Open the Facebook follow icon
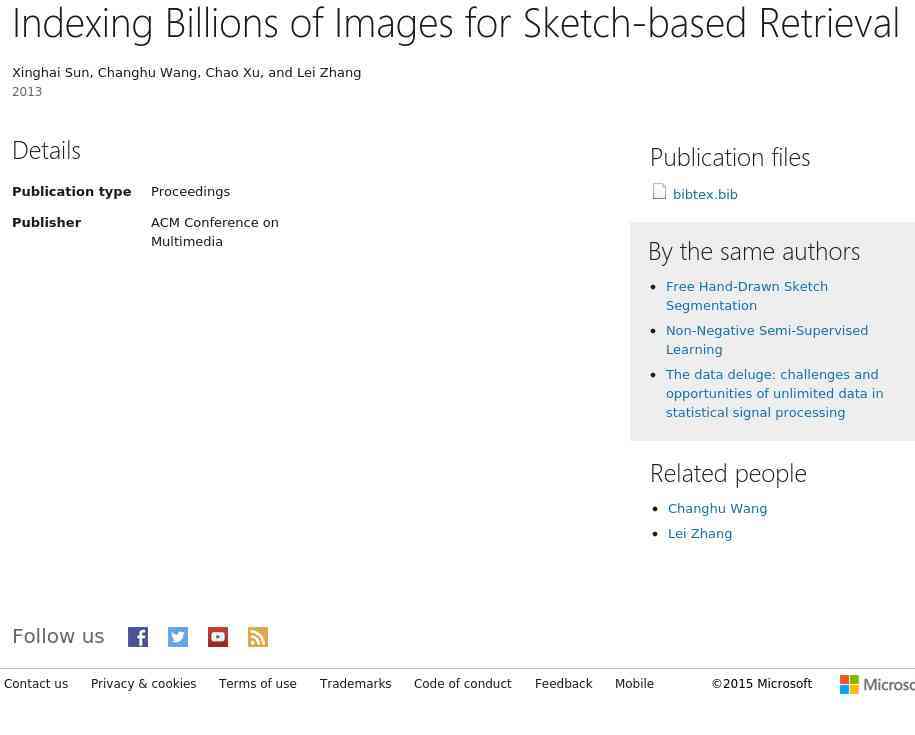 click(x=138, y=637)
